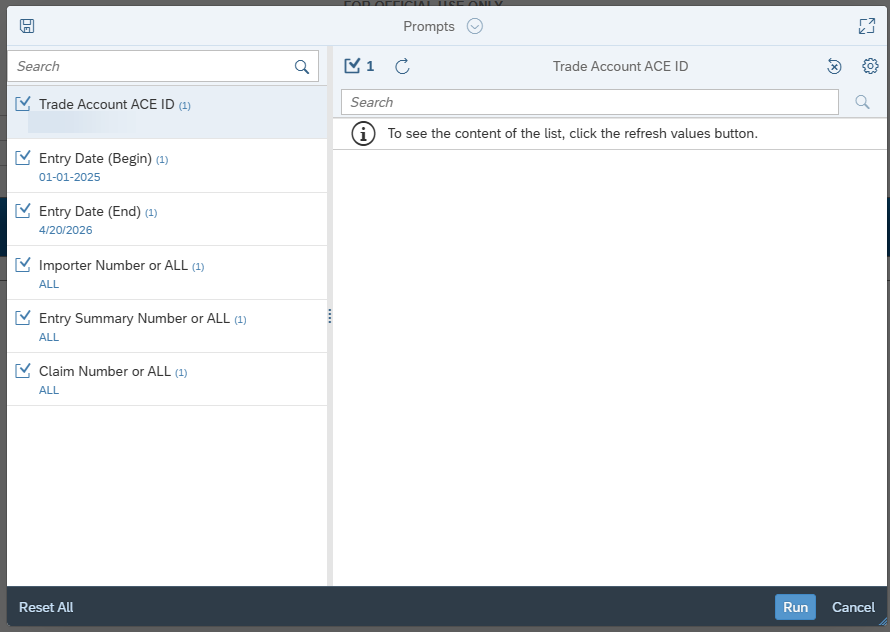Image resolution: width=890 pixels, height=632 pixels.
Task: Click the magnifier beside values search field
Action: (x=862, y=102)
